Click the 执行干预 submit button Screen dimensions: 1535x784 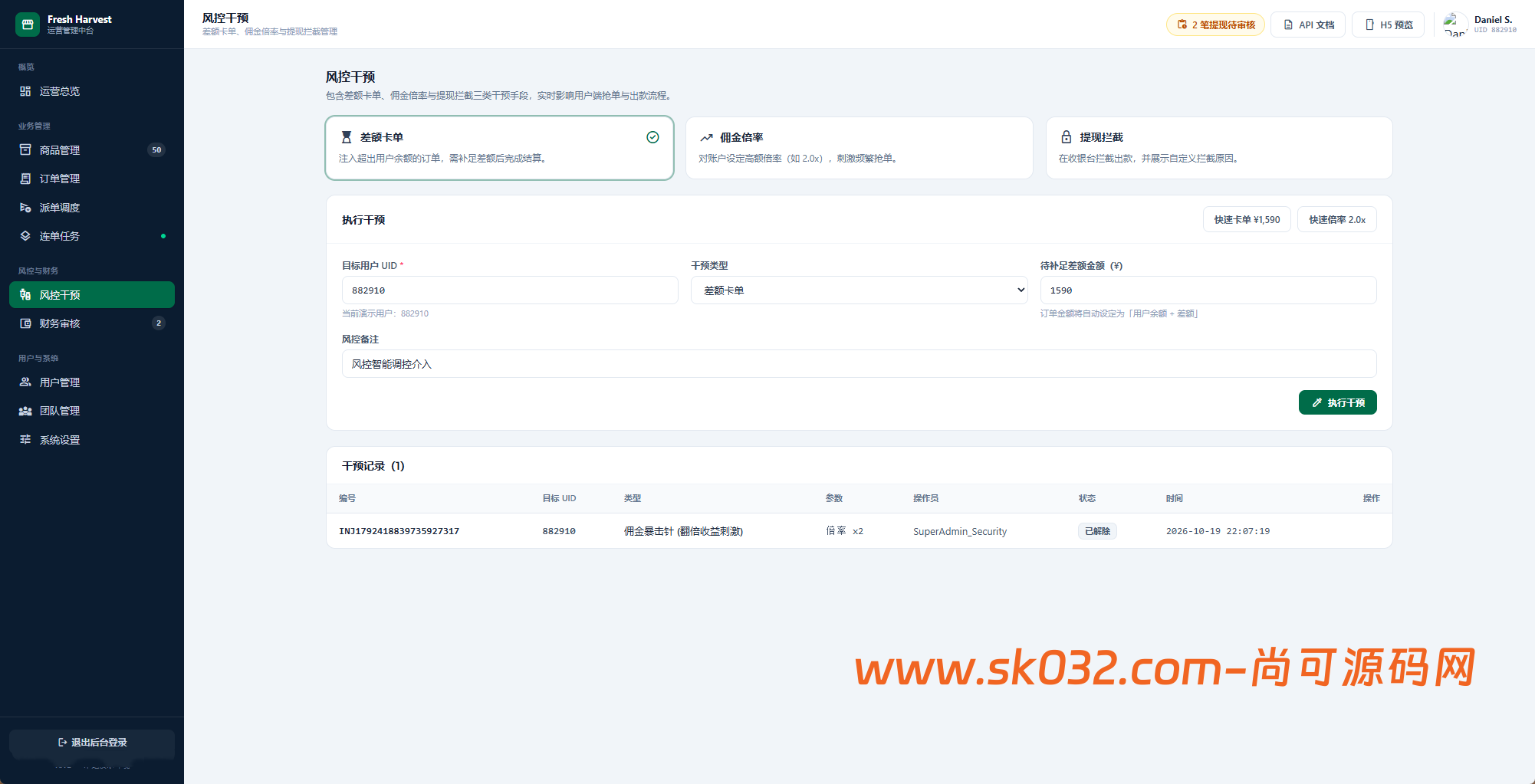pos(1338,402)
